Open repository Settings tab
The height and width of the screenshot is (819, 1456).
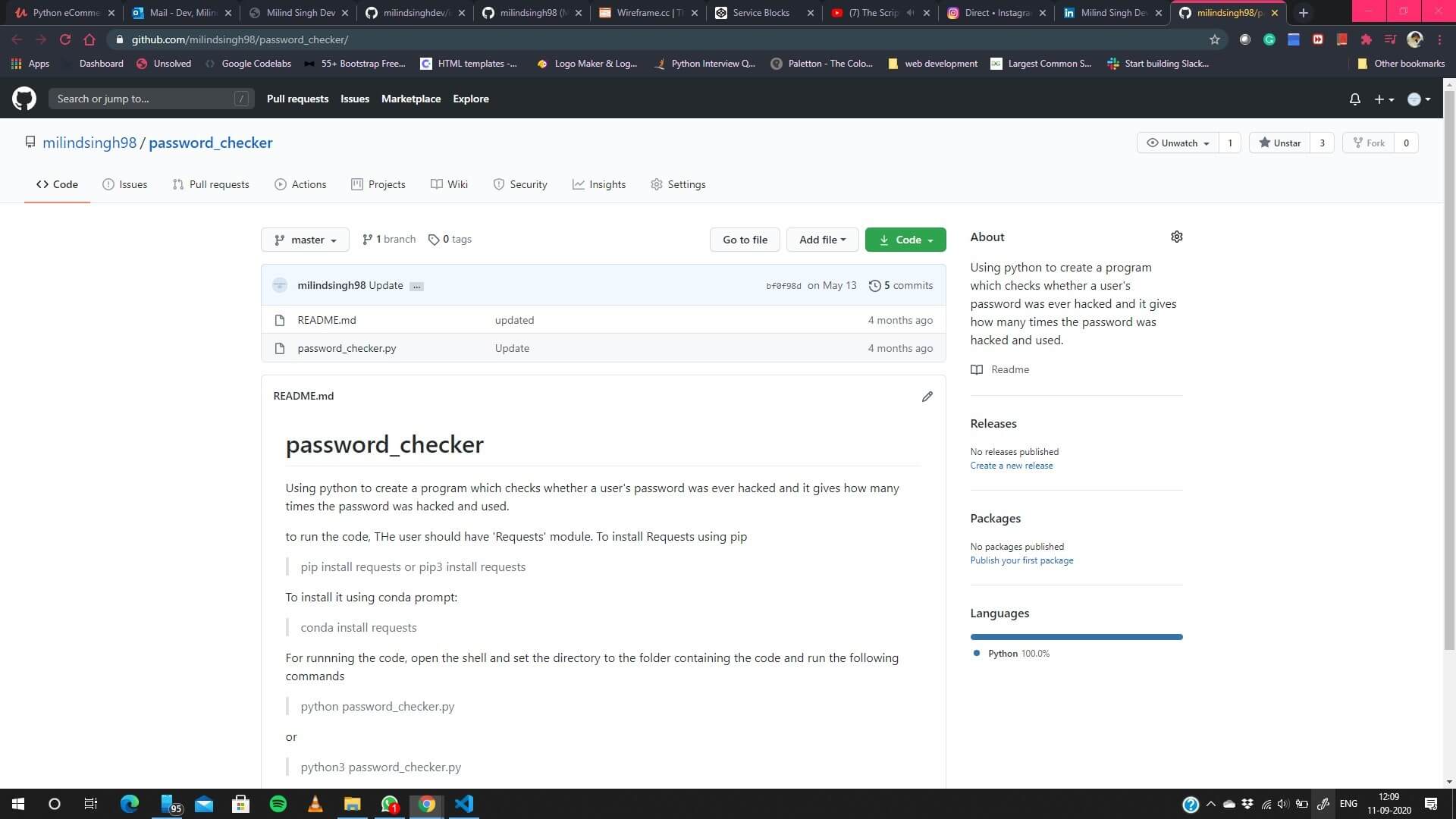(x=678, y=184)
